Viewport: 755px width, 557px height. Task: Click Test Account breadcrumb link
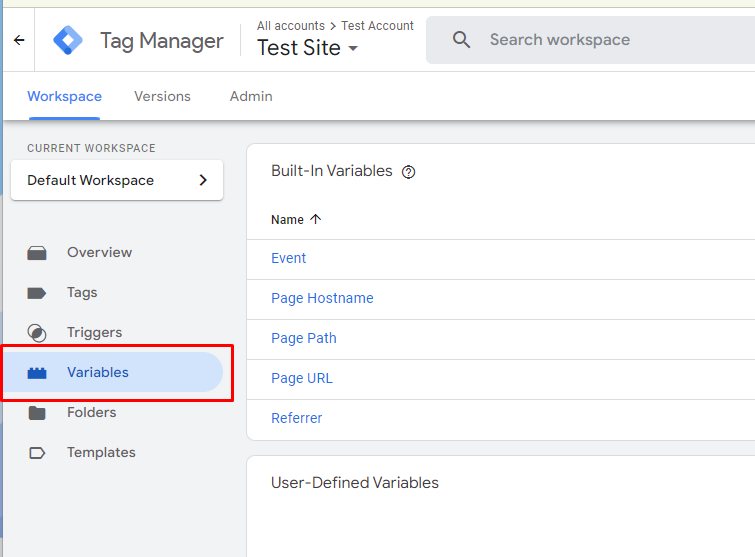378,26
